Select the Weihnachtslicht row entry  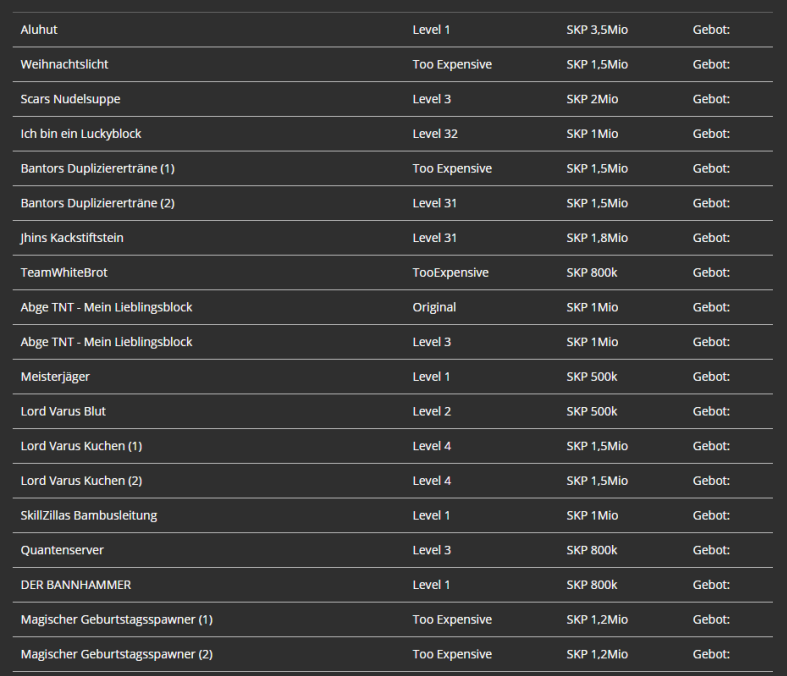point(392,64)
